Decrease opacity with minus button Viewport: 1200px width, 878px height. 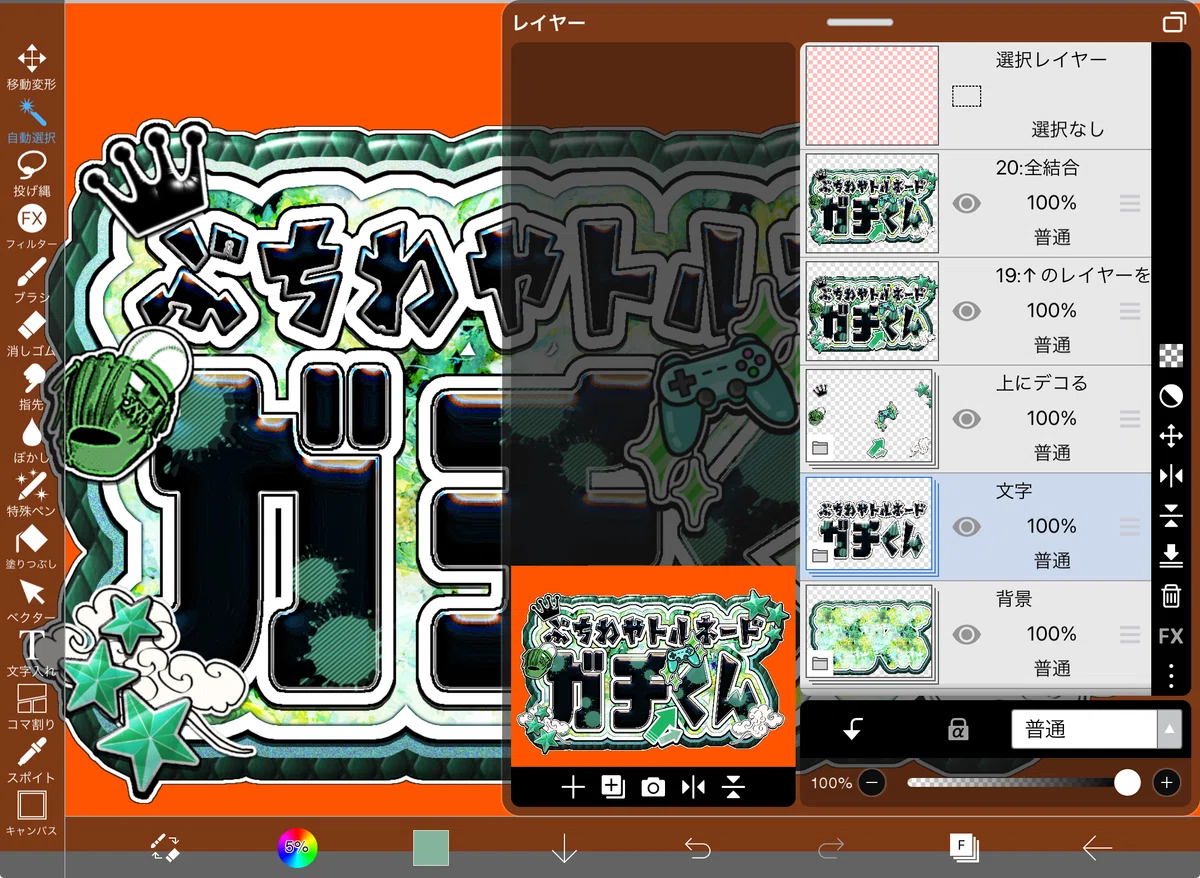(x=872, y=782)
